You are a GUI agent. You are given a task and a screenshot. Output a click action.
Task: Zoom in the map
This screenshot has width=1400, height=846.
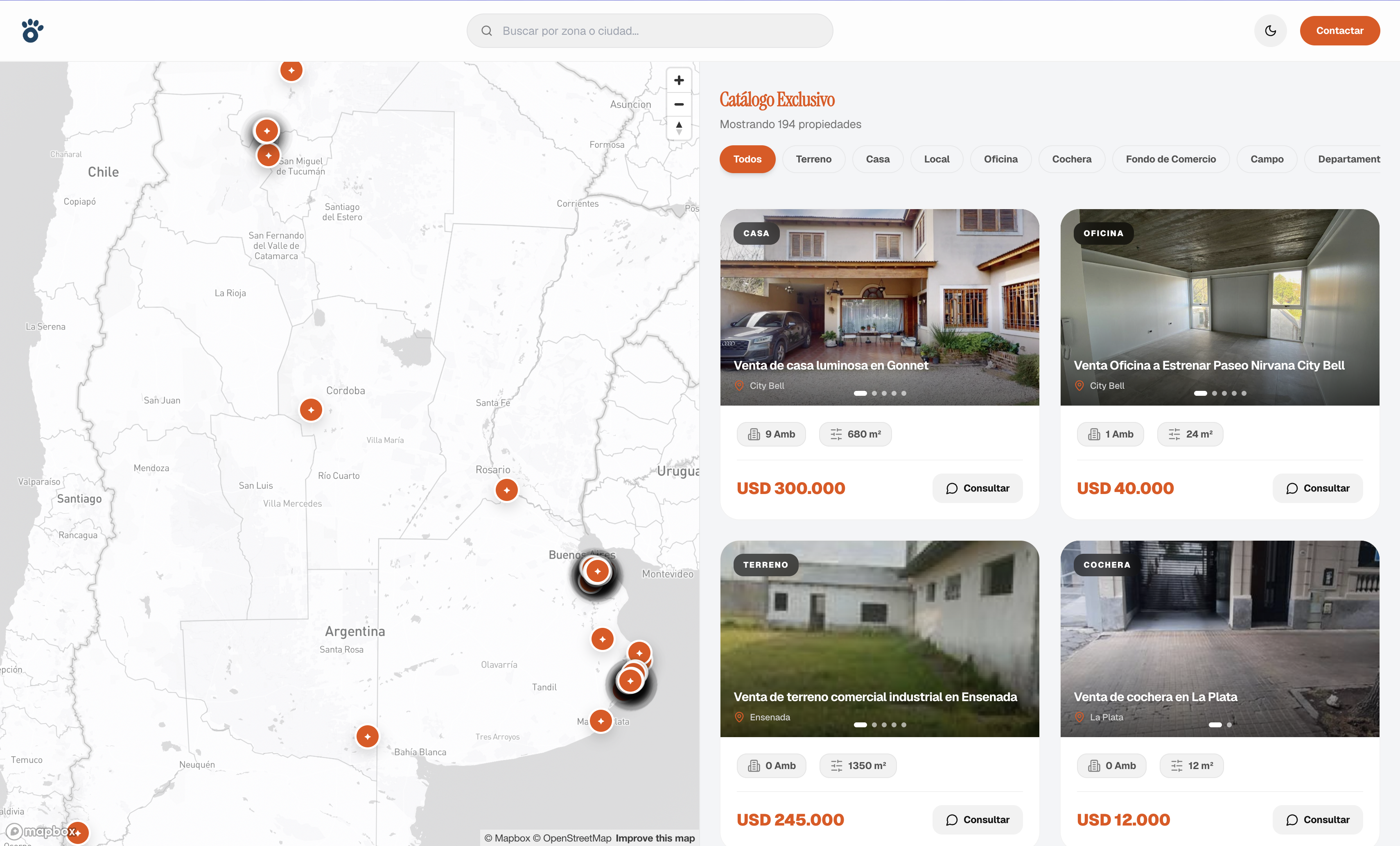678,80
